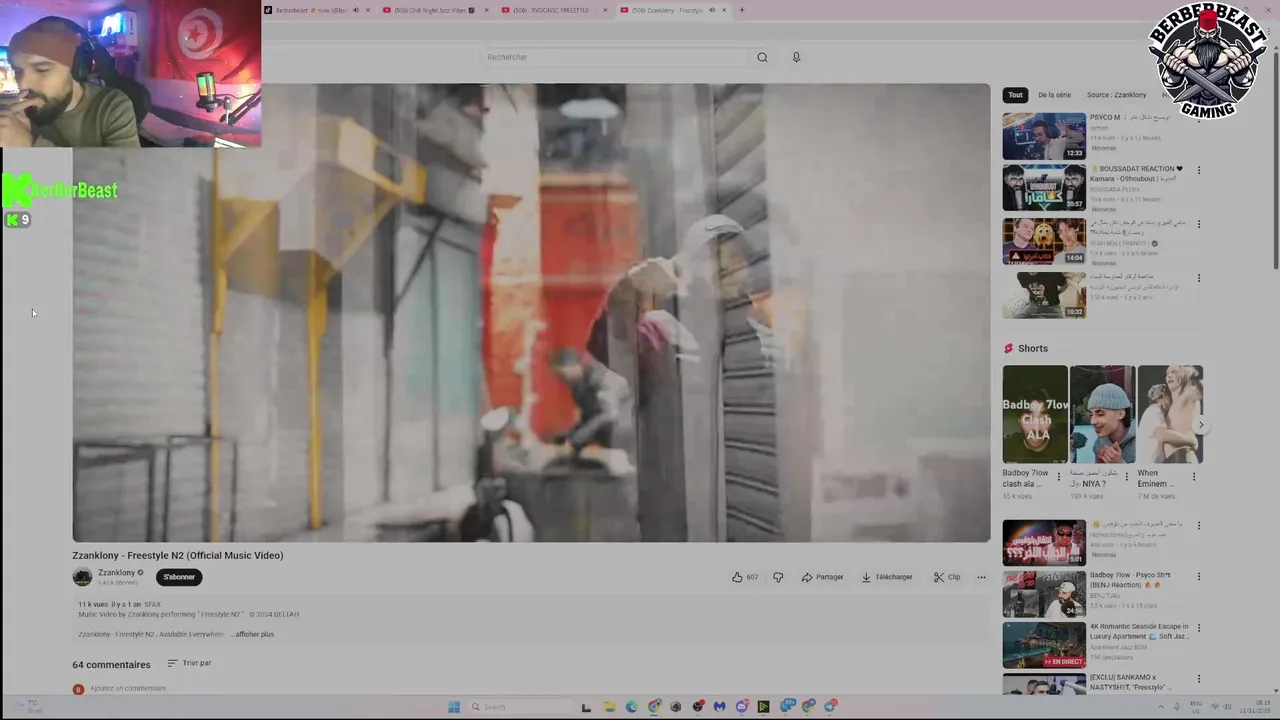Open the Zzanklony channel avatar
1280x720 pixels.
point(82,577)
